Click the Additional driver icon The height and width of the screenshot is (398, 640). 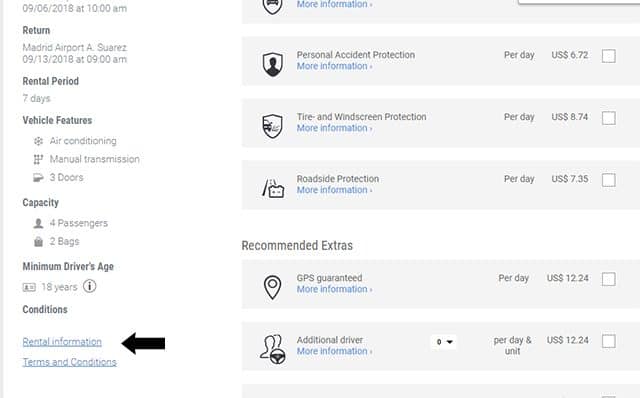(x=273, y=349)
